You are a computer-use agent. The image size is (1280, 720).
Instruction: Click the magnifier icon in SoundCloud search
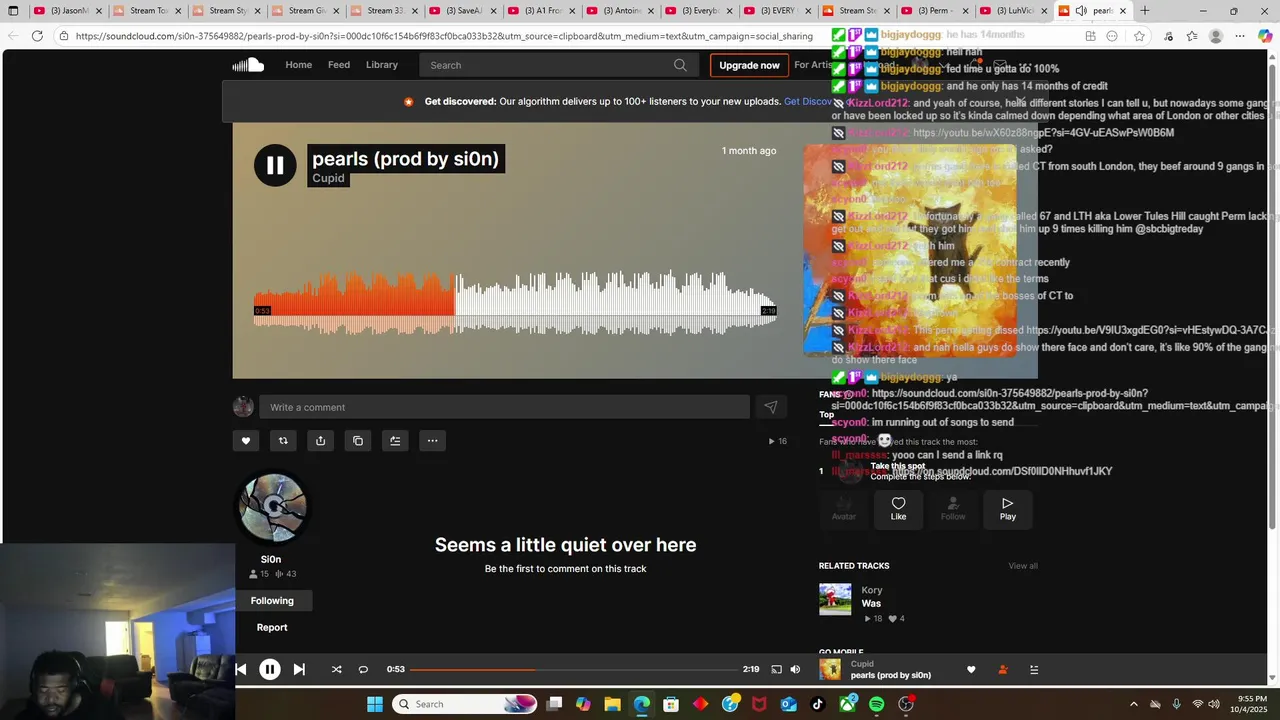[680, 65]
